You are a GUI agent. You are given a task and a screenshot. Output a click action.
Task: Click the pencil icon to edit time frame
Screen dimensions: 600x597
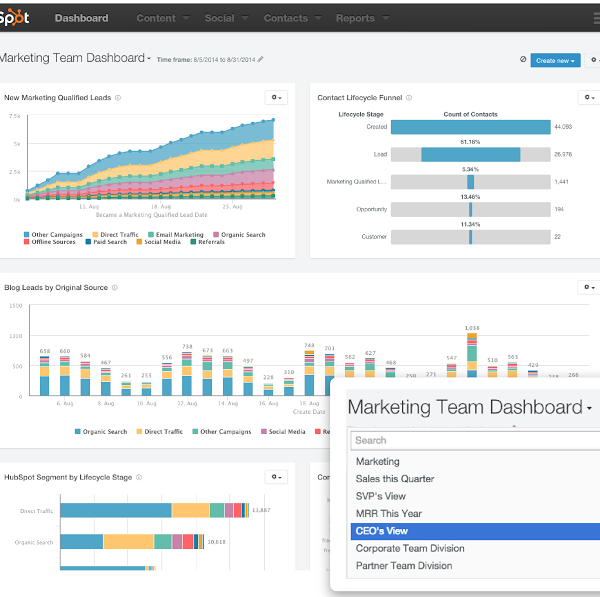click(x=261, y=59)
